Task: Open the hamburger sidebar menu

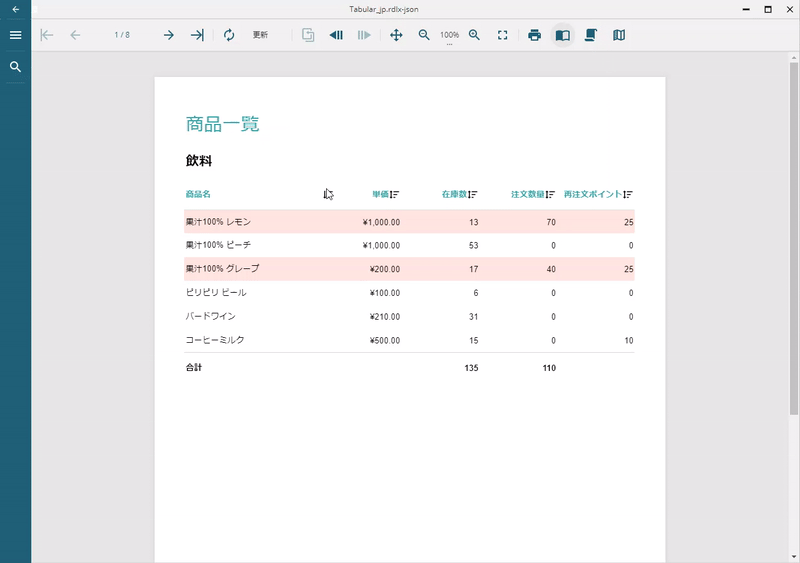Action: pyautogui.click(x=15, y=35)
